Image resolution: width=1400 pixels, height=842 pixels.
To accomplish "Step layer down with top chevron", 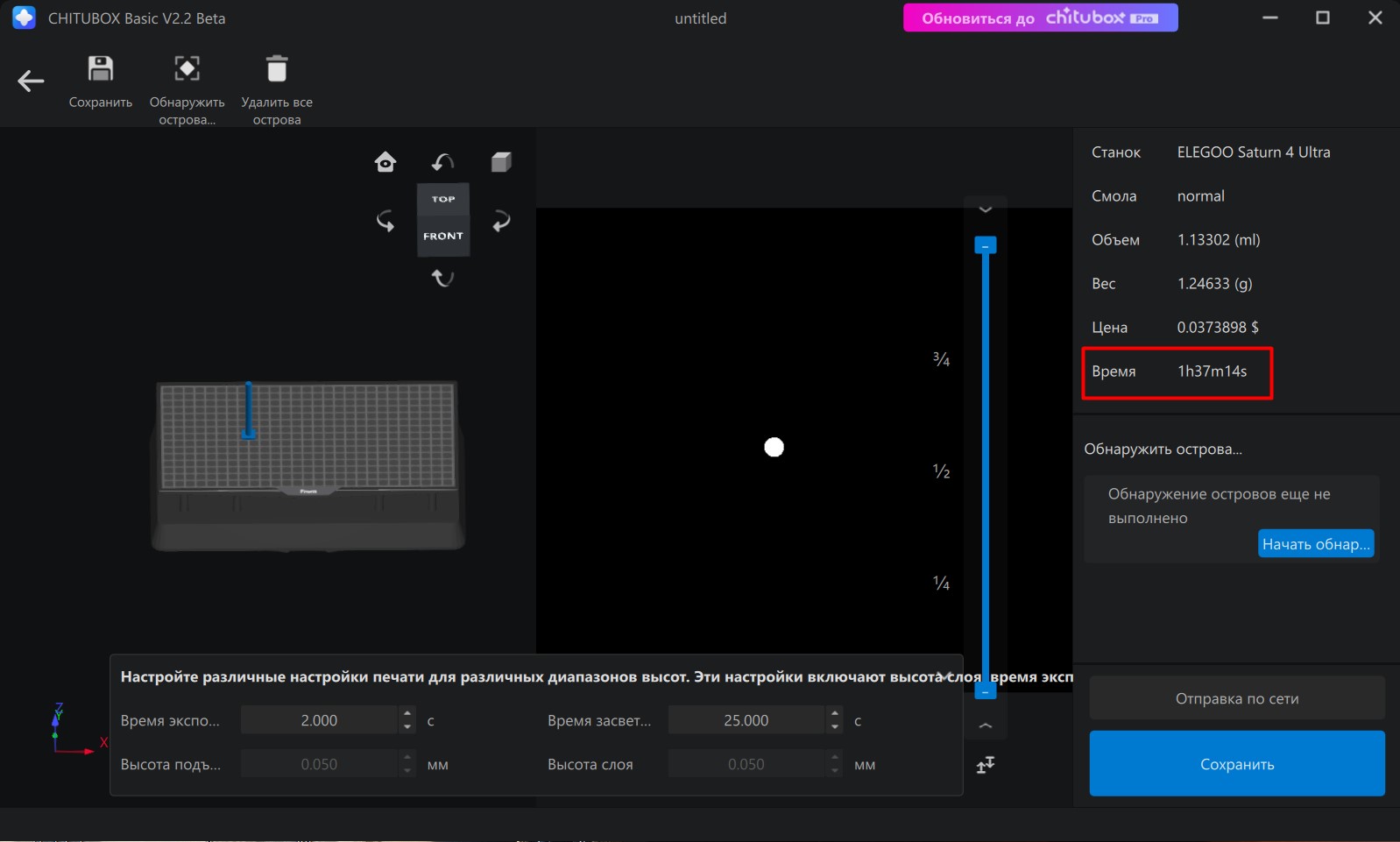I will point(986,209).
